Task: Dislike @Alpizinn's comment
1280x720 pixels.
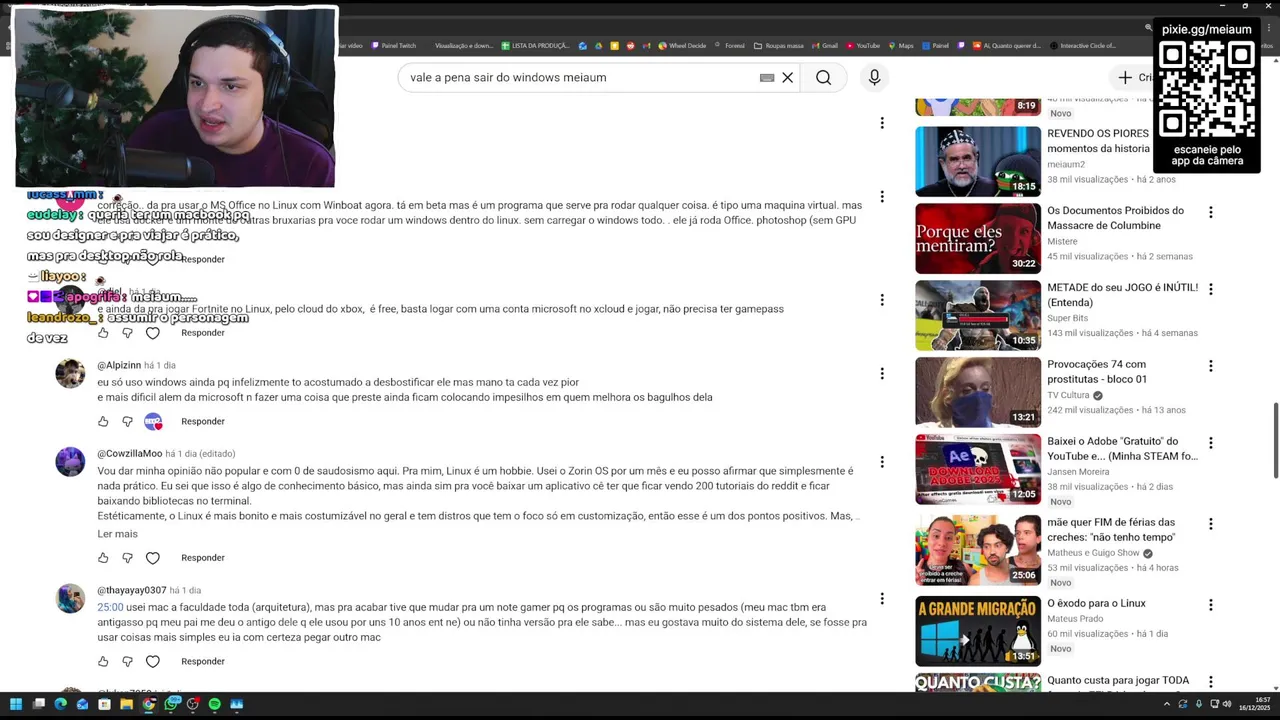Action: pyautogui.click(x=127, y=422)
